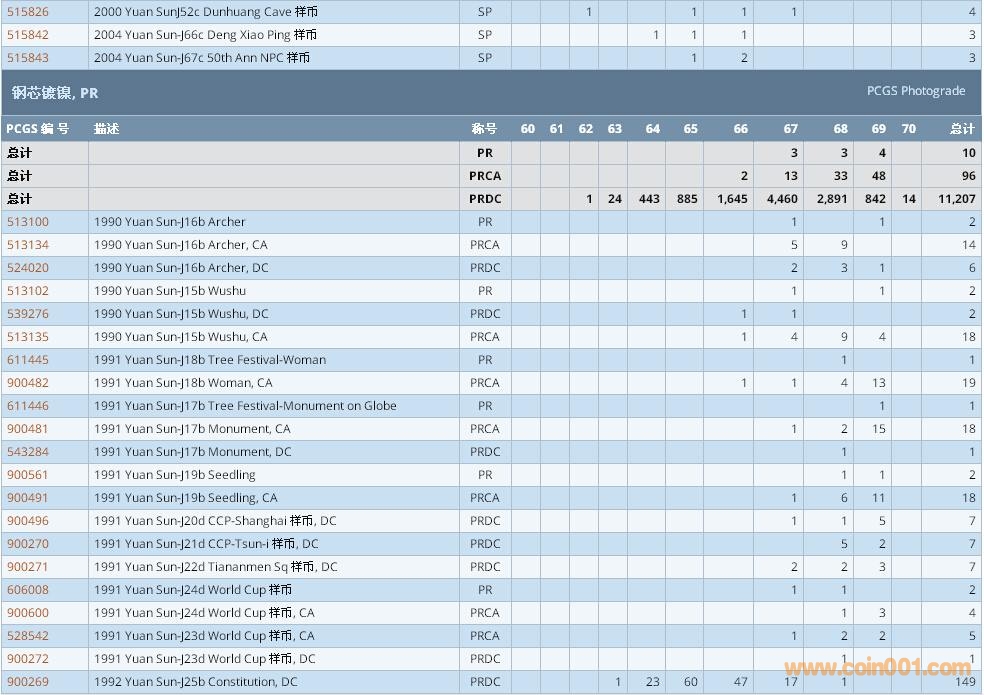Follow the 900482 Woman CA link
The width and height of the screenshot is (984, 695).
(27, 383)
